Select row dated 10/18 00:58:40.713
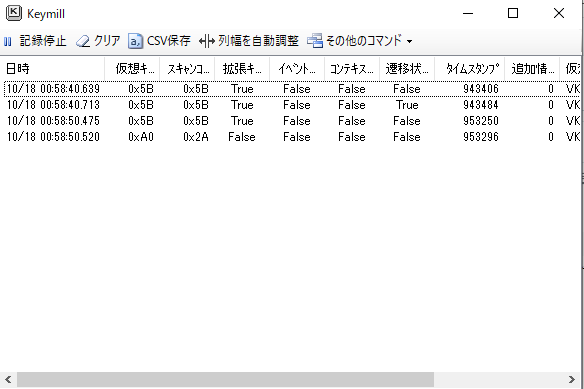Screen dimensions: 584x389 [x=292, y=105]
